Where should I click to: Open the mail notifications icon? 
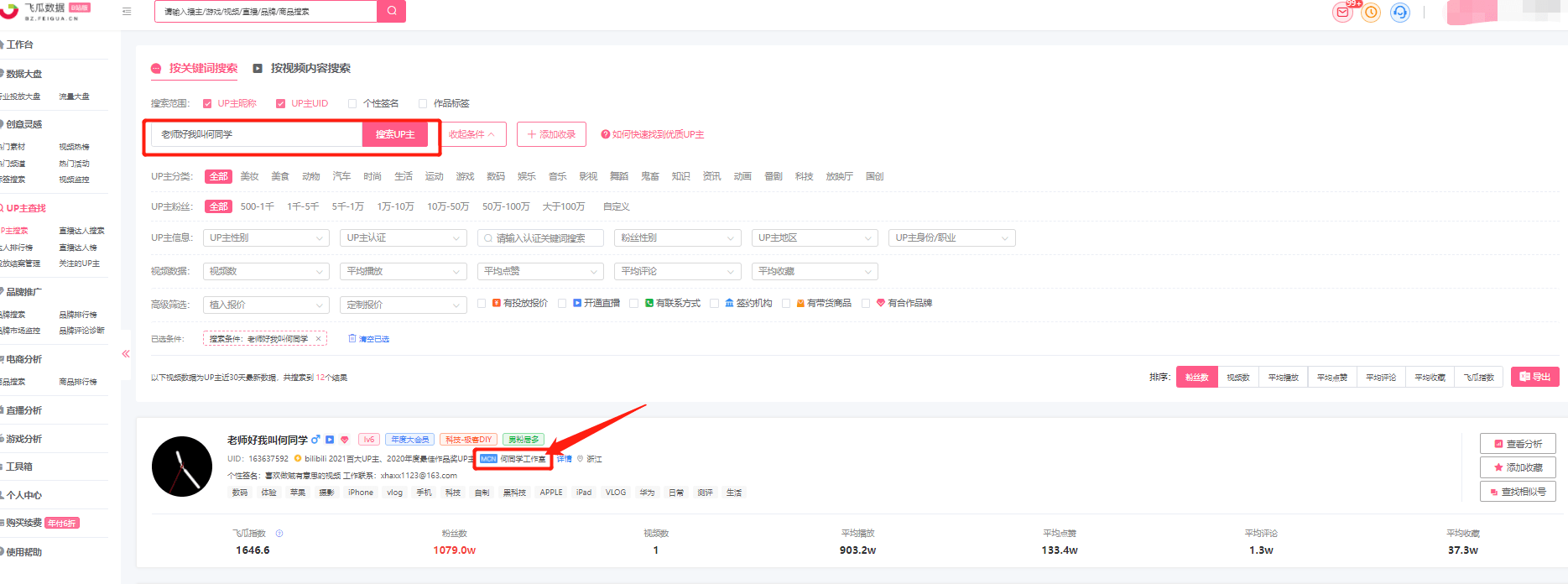coord(1343,13)
